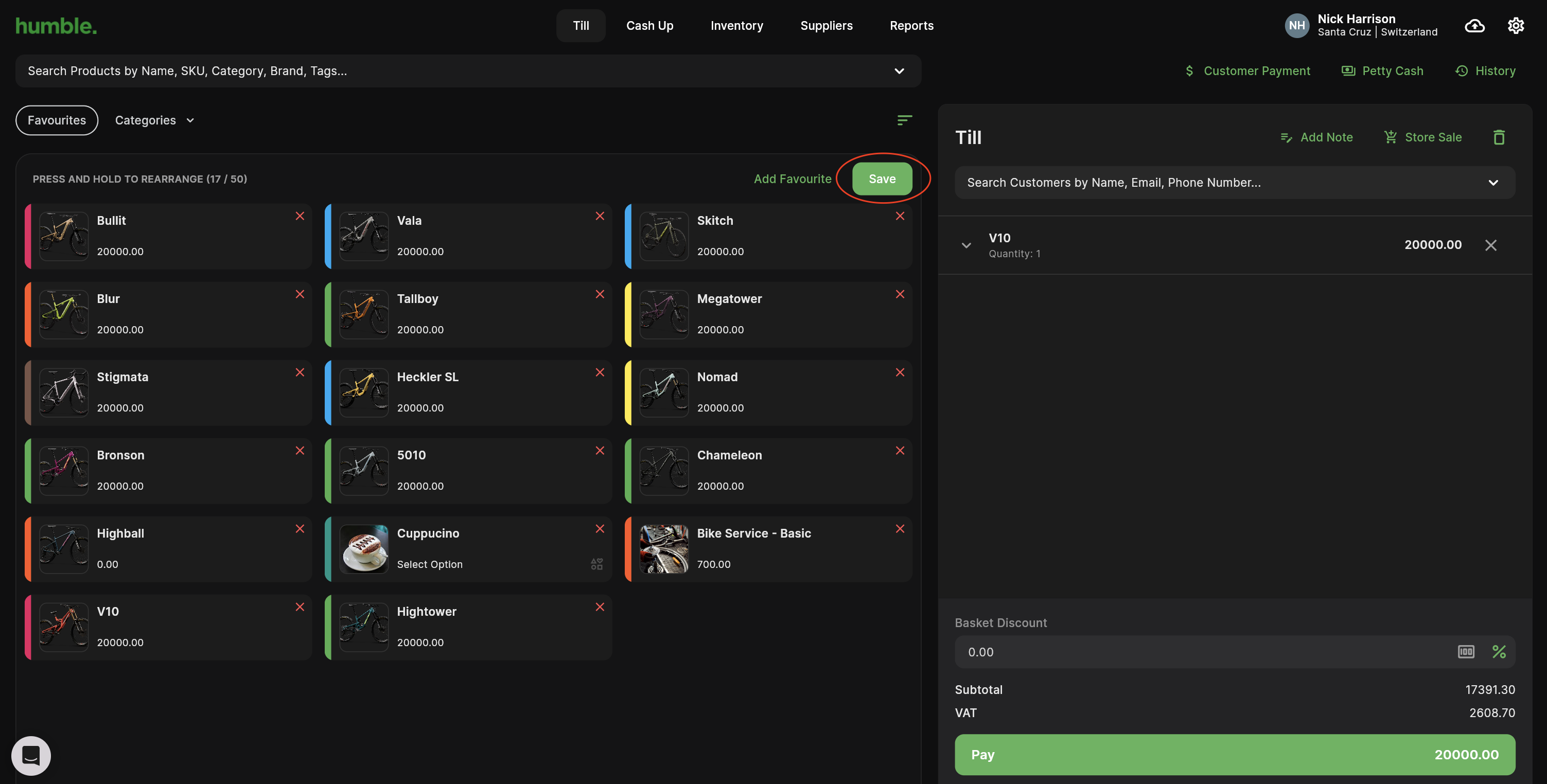Select the Bullit bike thumbnail
The width and height of the screenshot is (1547, 784).
pos(64,237)
